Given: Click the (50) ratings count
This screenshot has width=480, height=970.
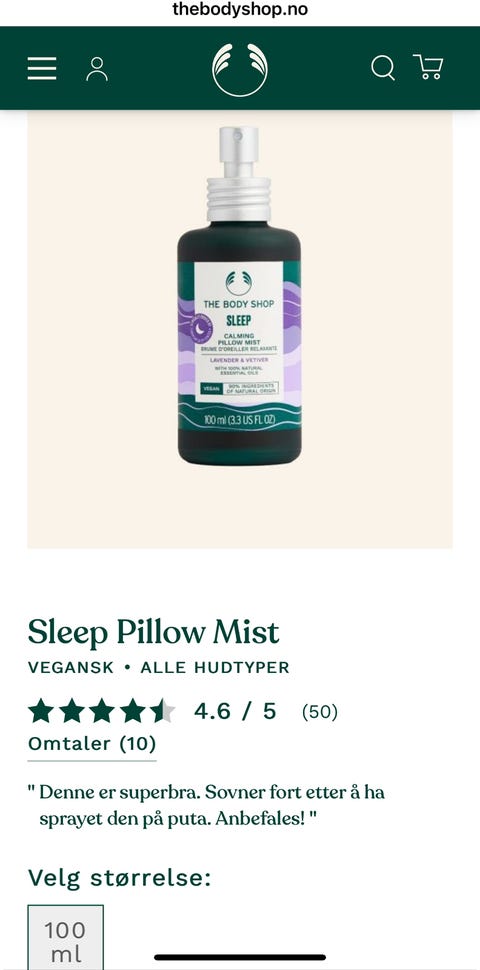Looking at the screenshot, I should point(320,712).
